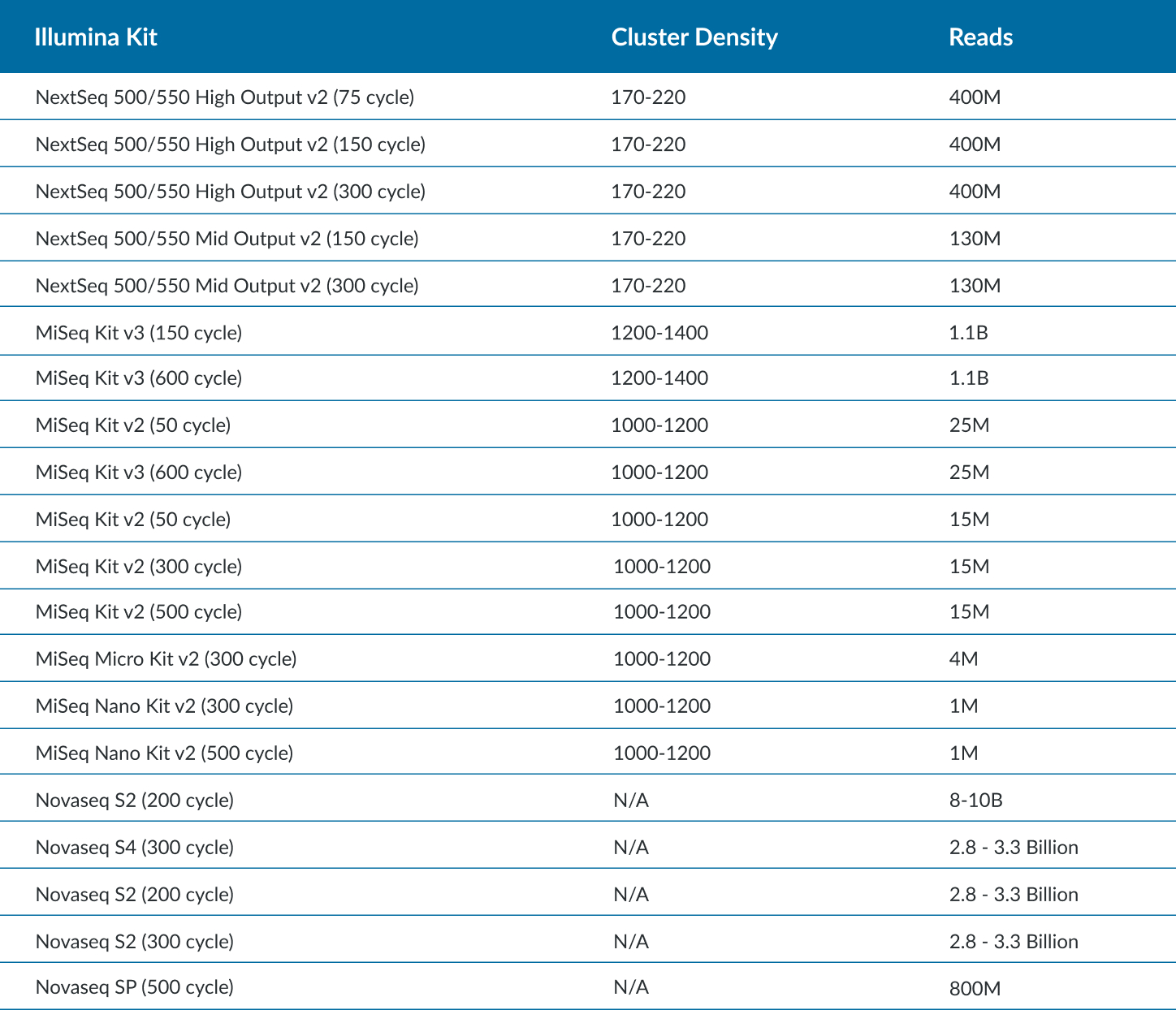Select NextSeq 500/550 Mid Output v2 (300 cycle)

[227, 286]
